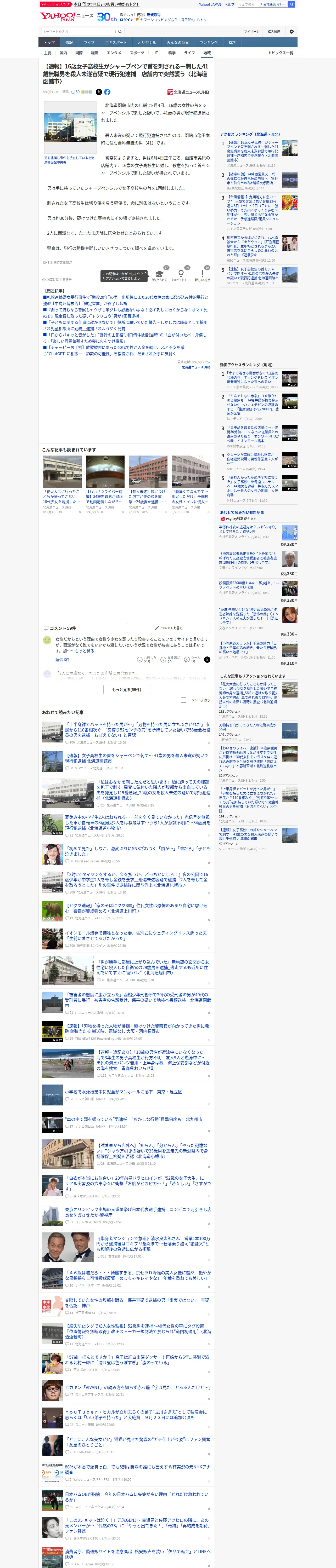The image size is (336, 1568).
Task: Click the 30th anniversary logo
Action: (x=107, y=17)
